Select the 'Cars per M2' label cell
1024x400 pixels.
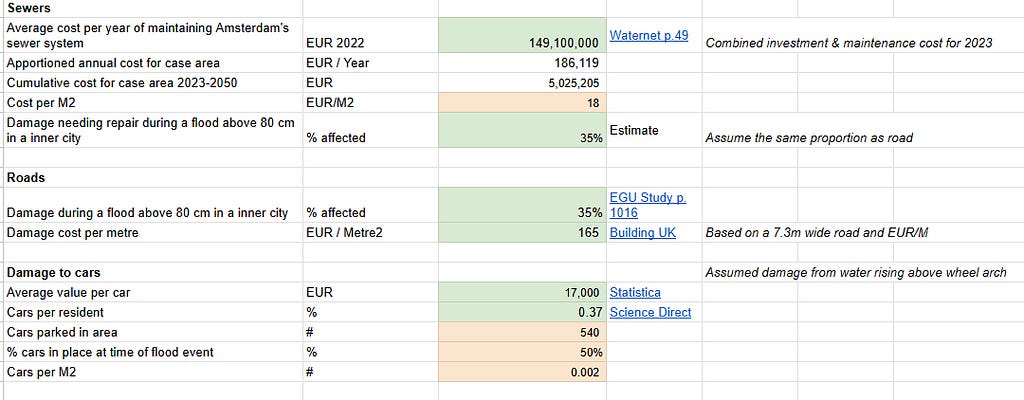[x=153, y=372]
